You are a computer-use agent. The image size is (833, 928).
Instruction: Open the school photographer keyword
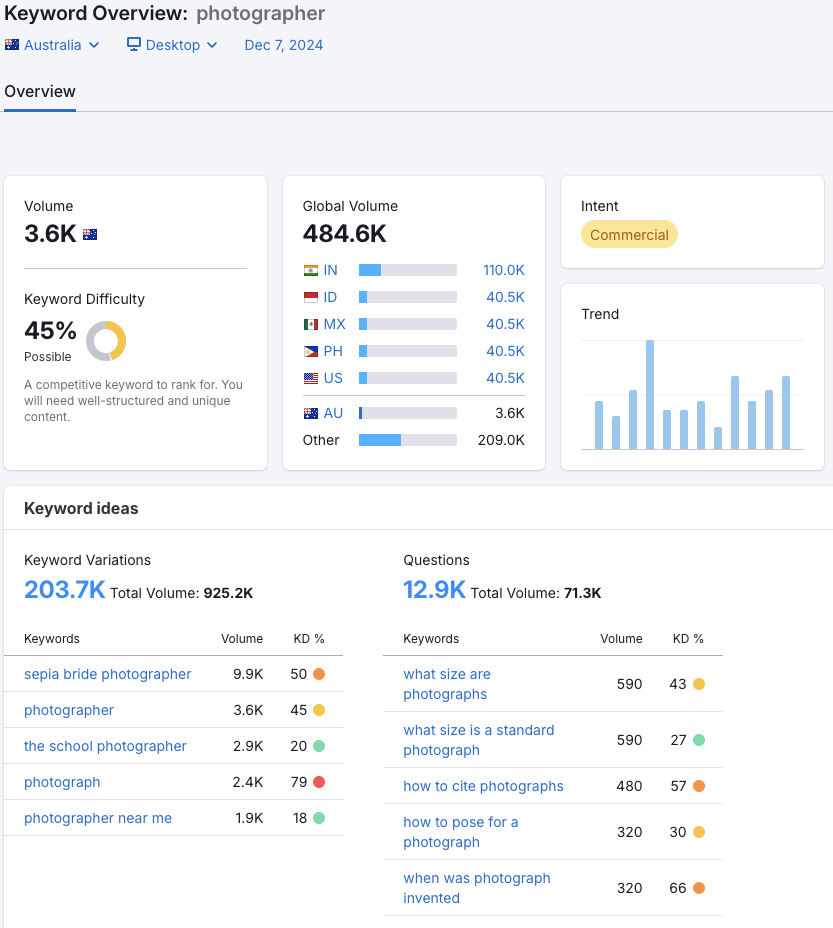point(105,746)
